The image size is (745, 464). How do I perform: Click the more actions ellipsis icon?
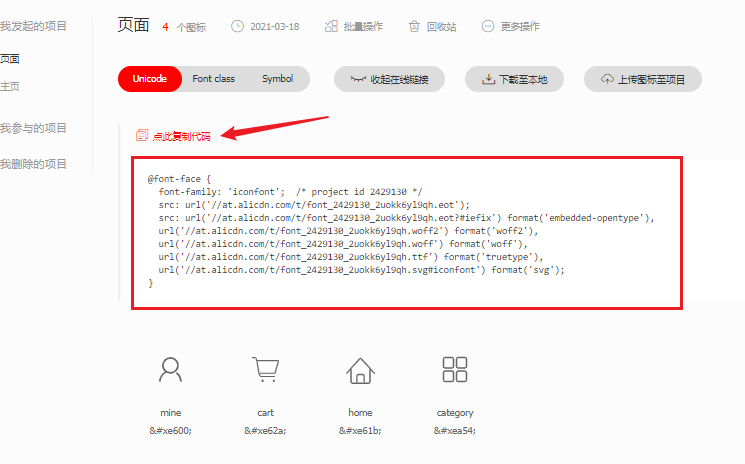(488, 26)
